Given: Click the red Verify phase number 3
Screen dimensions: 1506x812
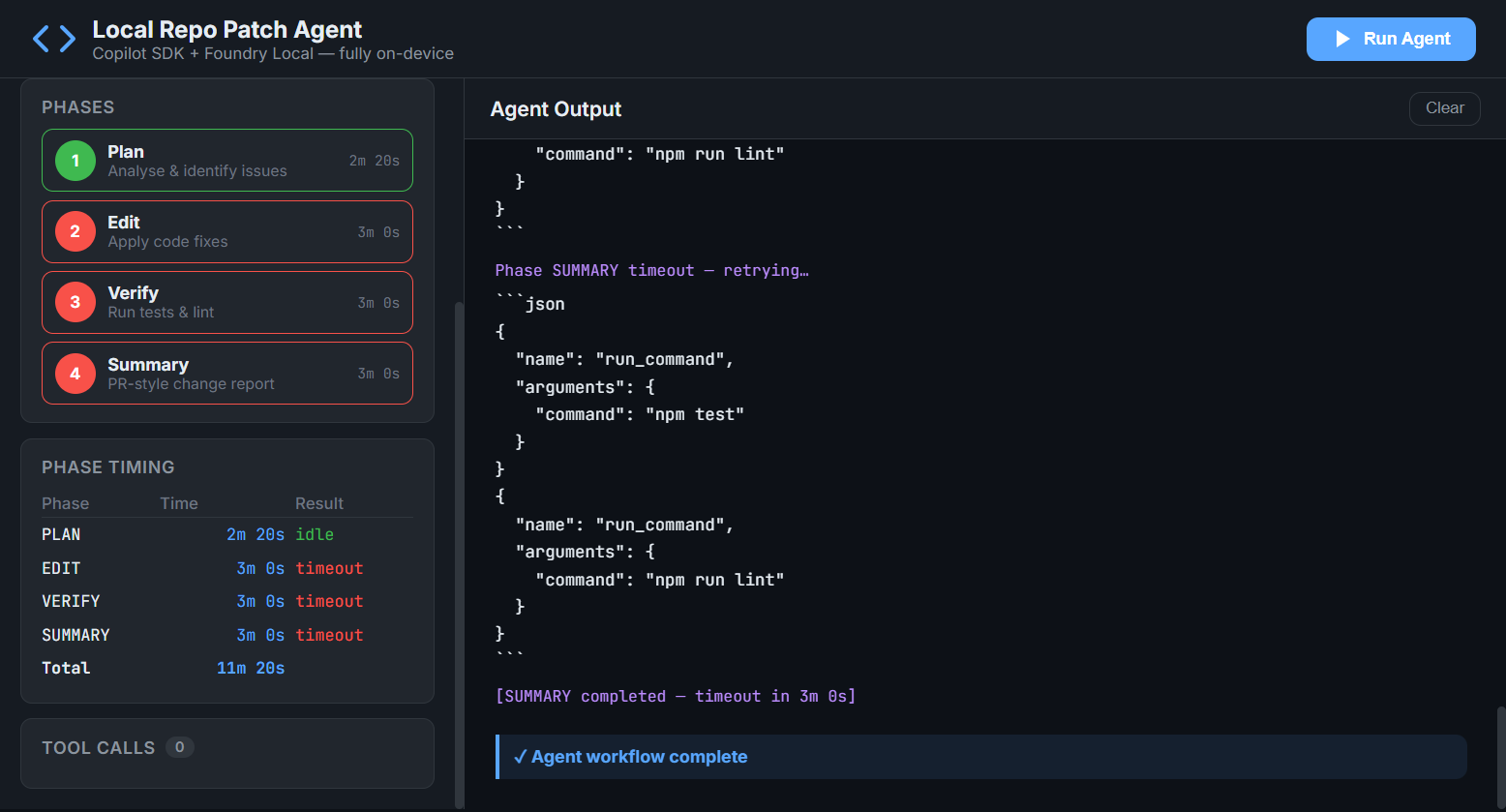Looking at the screenshot, I should (x=75, y=302).
